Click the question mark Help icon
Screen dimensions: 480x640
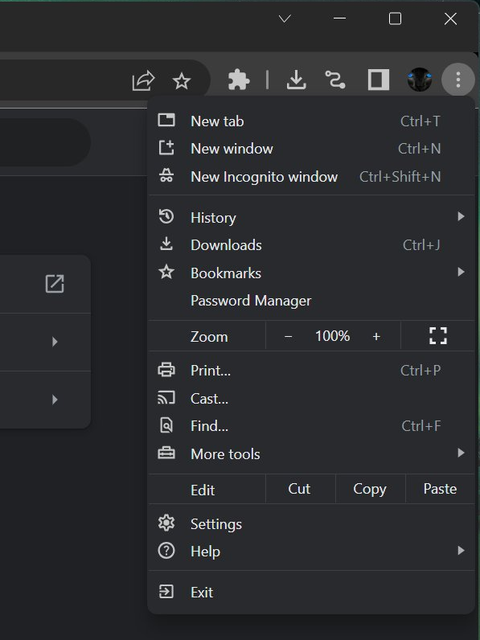point(166,551)
